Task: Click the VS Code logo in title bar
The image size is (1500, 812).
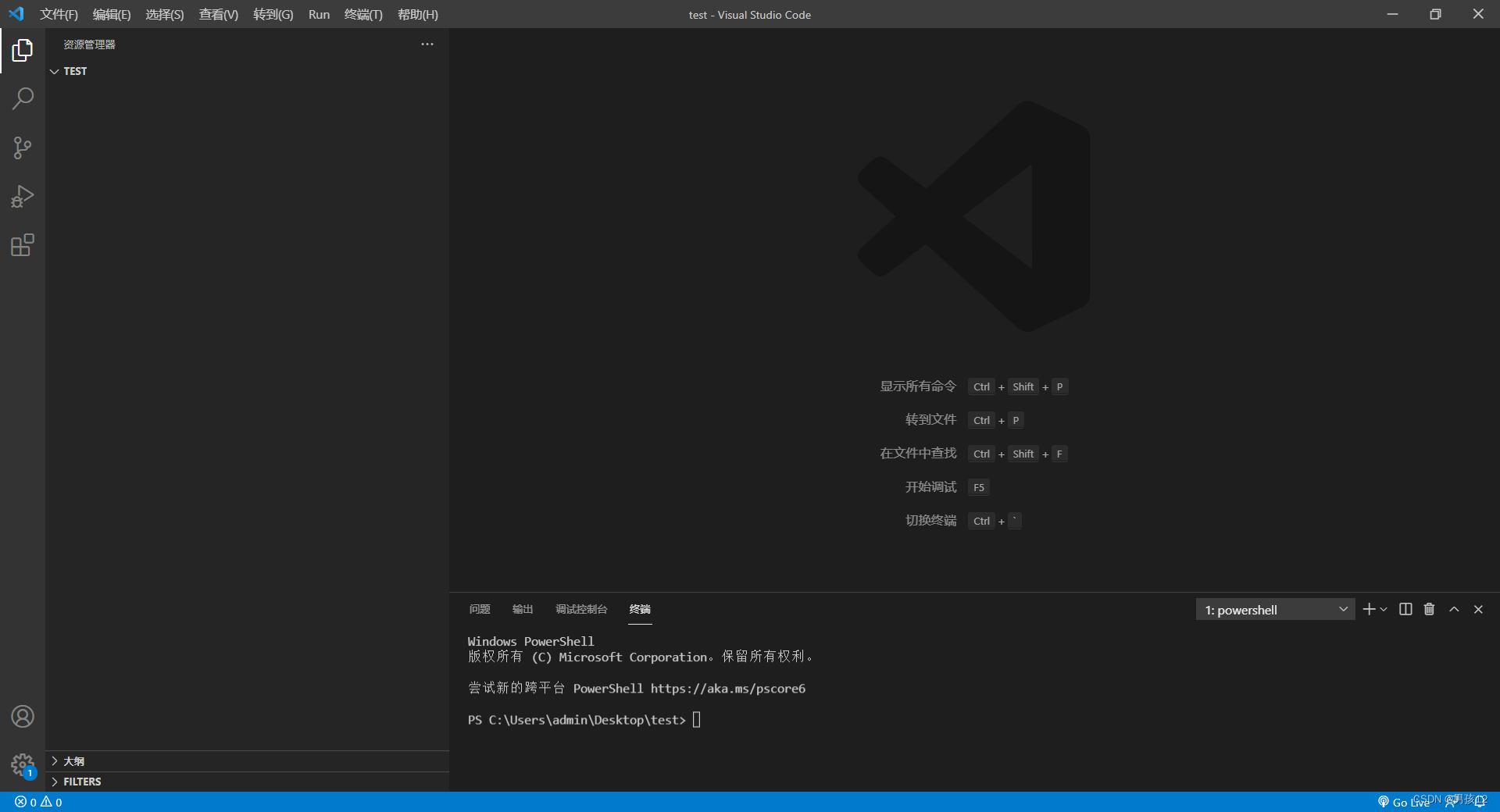Action: click(16, 14)
